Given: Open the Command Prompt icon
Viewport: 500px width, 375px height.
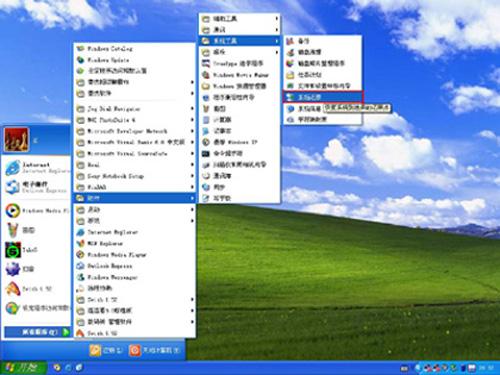Looking at the screenshot, I should [x=206, y=153].
